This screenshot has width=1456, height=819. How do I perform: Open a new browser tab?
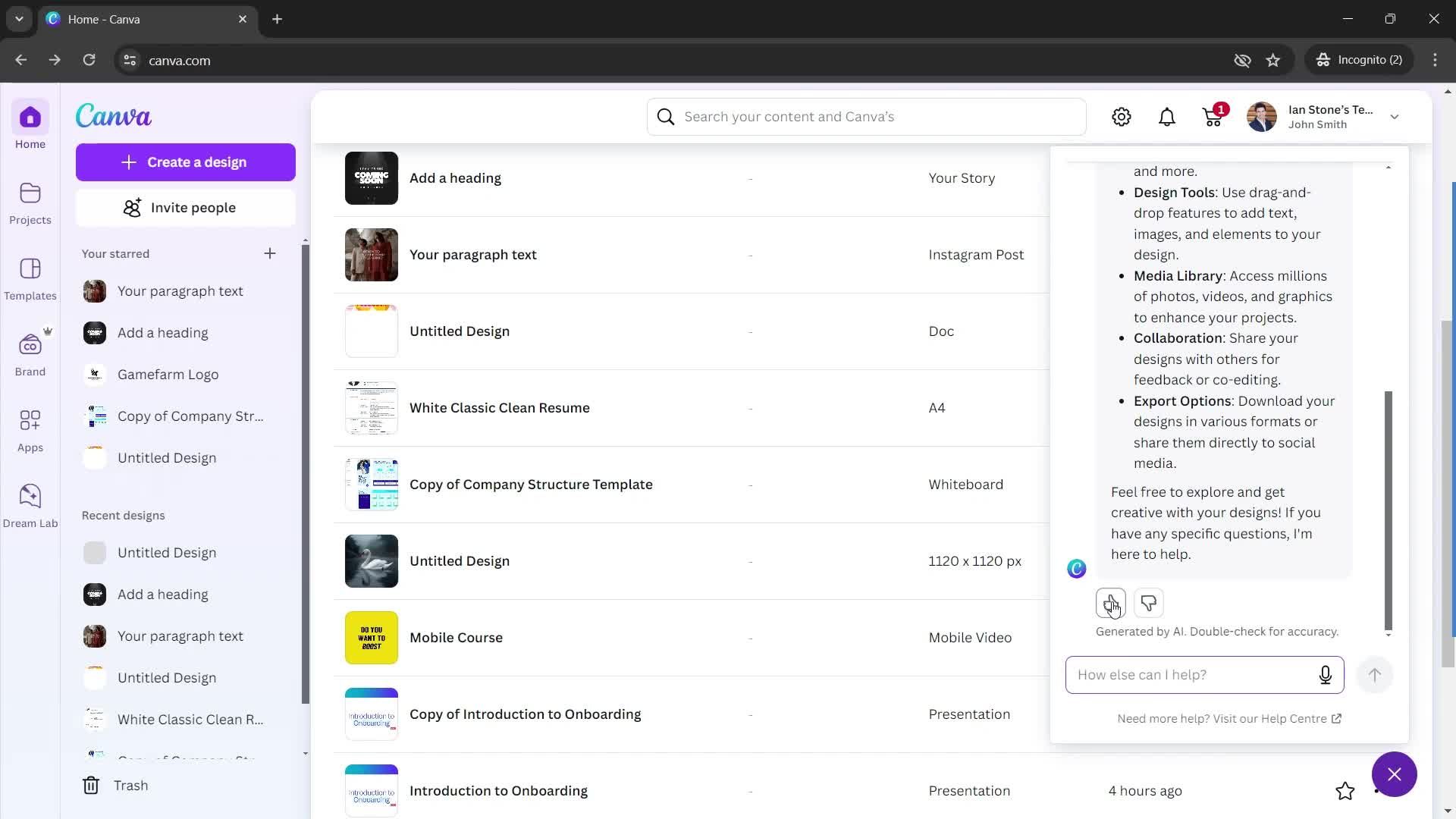pyautogui.click(x=278, y=19)
